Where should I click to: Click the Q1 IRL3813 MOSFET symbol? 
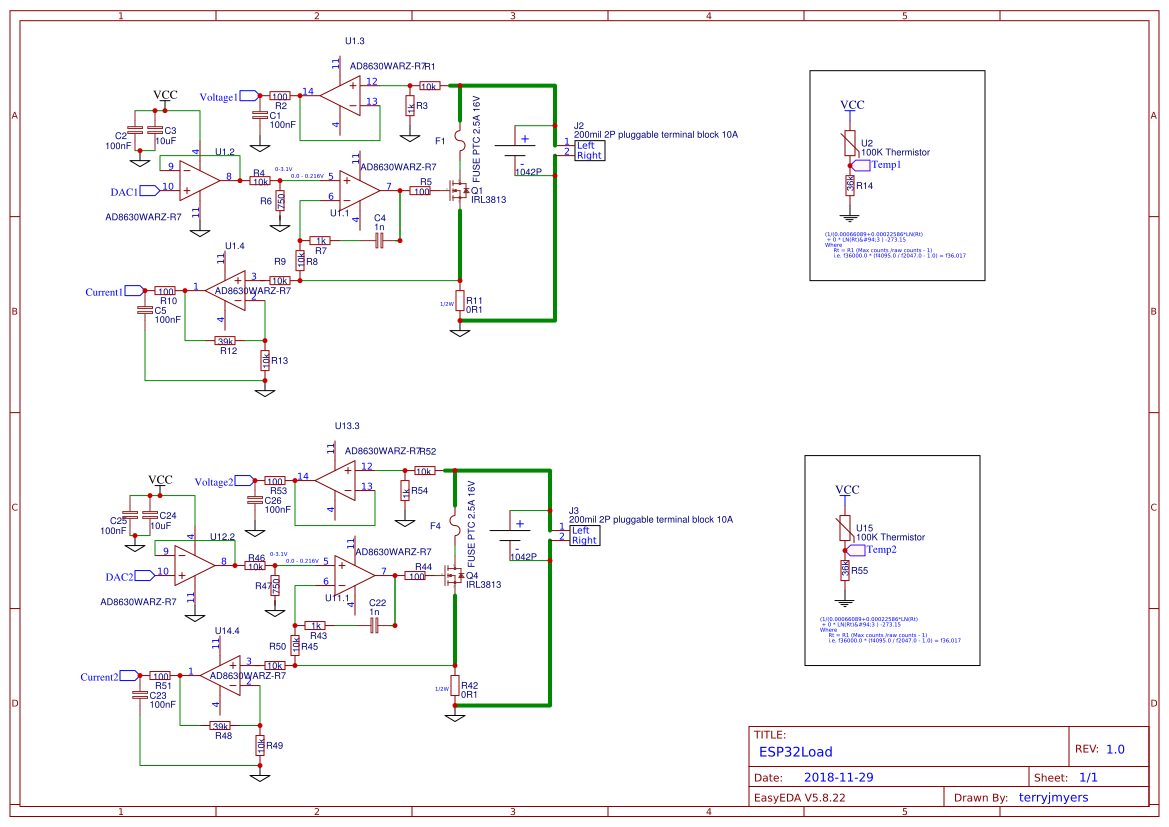coord(458,192)
